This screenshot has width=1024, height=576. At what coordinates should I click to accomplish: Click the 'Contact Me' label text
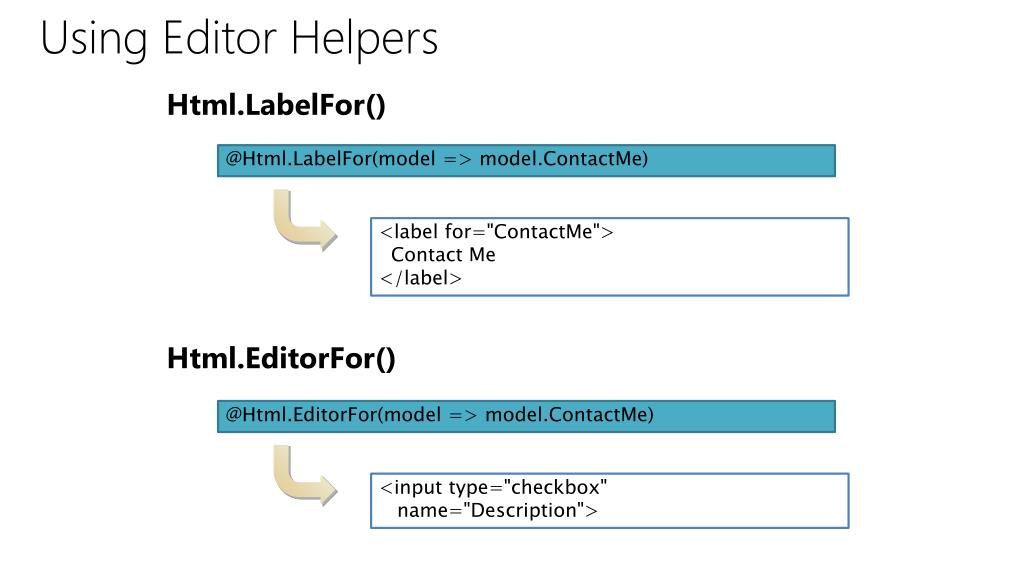[x=443, y=255]
